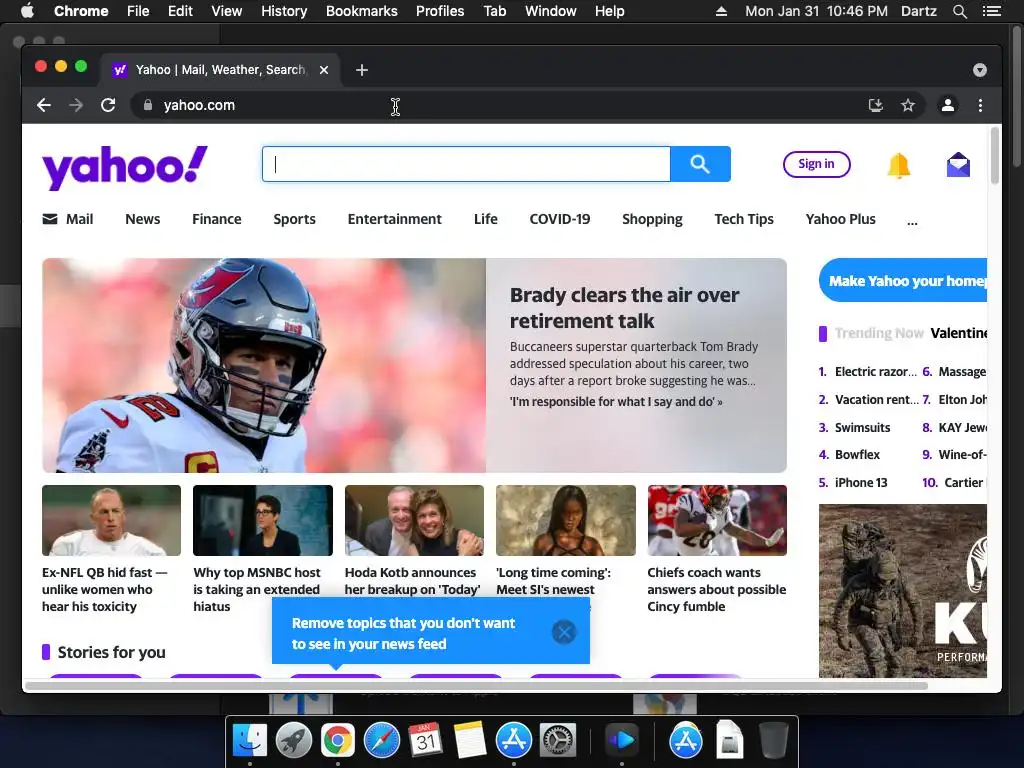Open the Apple menu
The image size is (1024, 768).
(x=27, y=10)
